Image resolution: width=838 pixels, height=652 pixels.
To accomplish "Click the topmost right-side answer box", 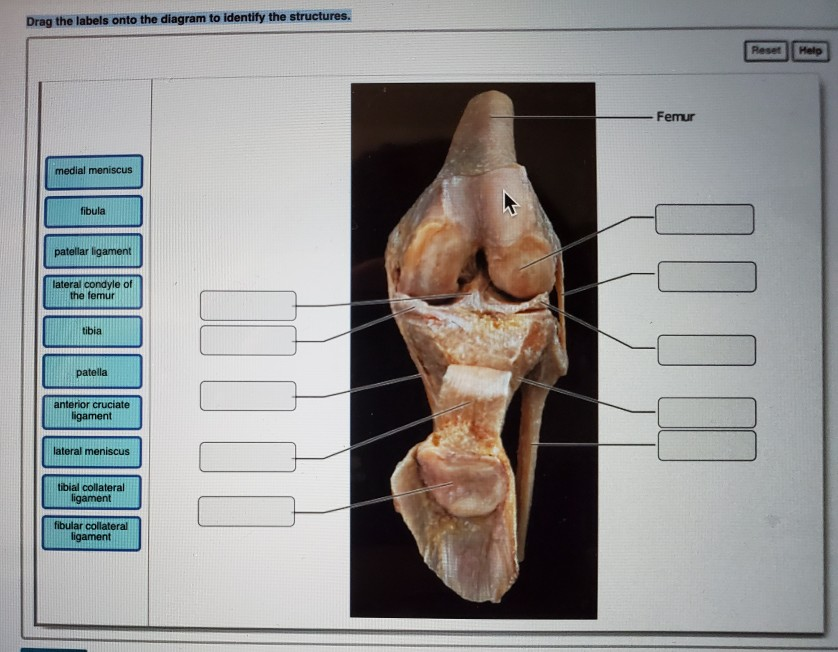I will click(x=703, y=217).
